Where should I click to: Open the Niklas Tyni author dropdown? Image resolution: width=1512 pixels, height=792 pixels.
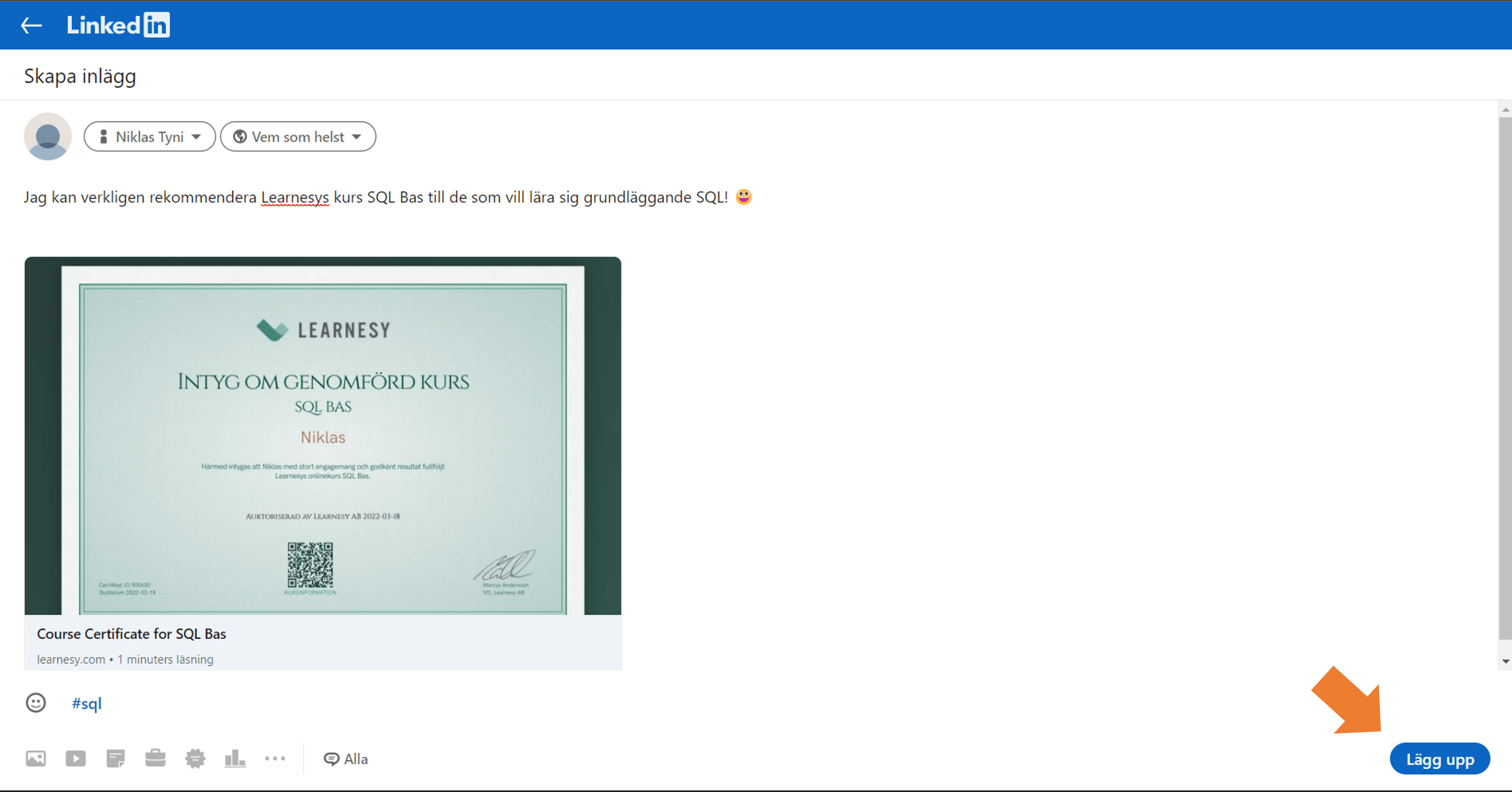click(150, 137)
